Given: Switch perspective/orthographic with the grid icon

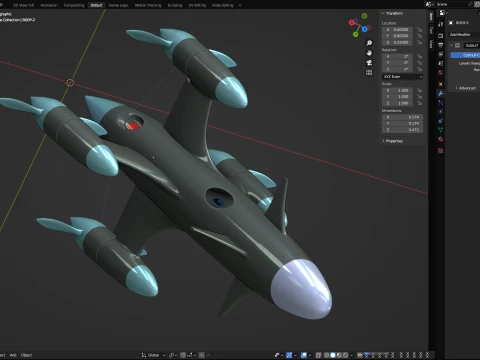Looking at the screenshot, I should coord(369,72).
